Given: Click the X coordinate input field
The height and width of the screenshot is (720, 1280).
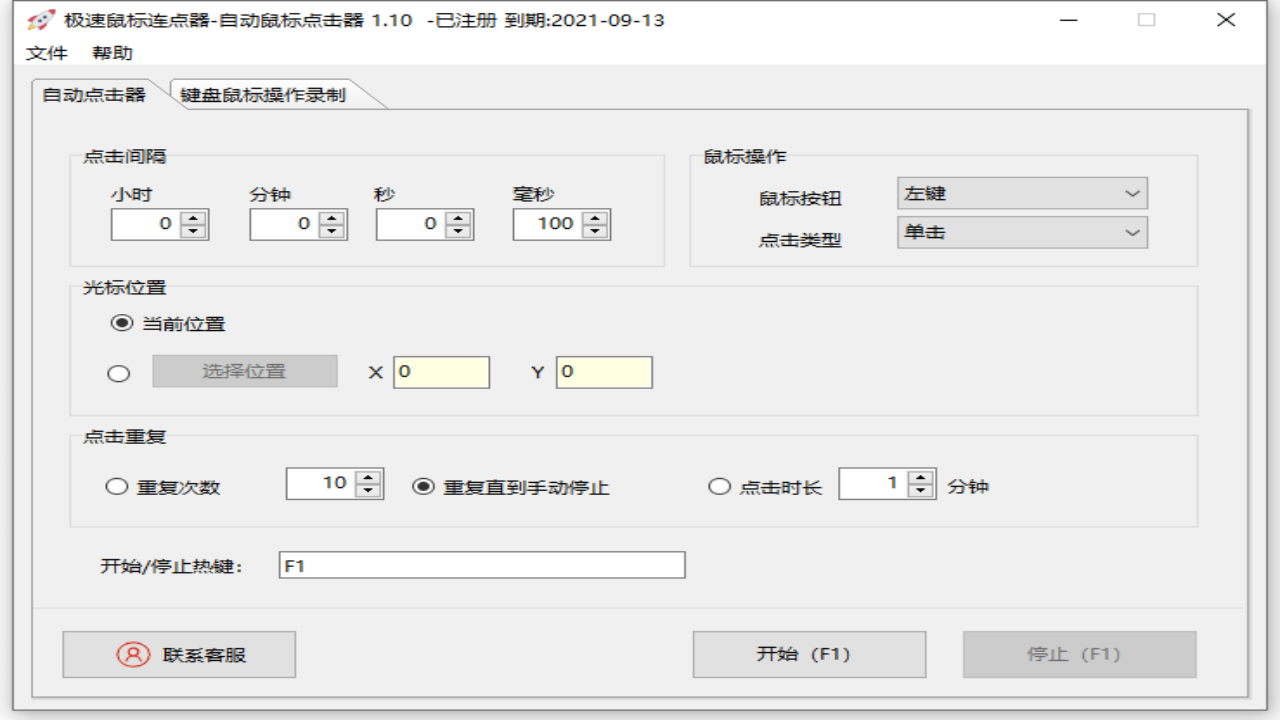Looking at the screenshot, I should [x=441, y=372].
